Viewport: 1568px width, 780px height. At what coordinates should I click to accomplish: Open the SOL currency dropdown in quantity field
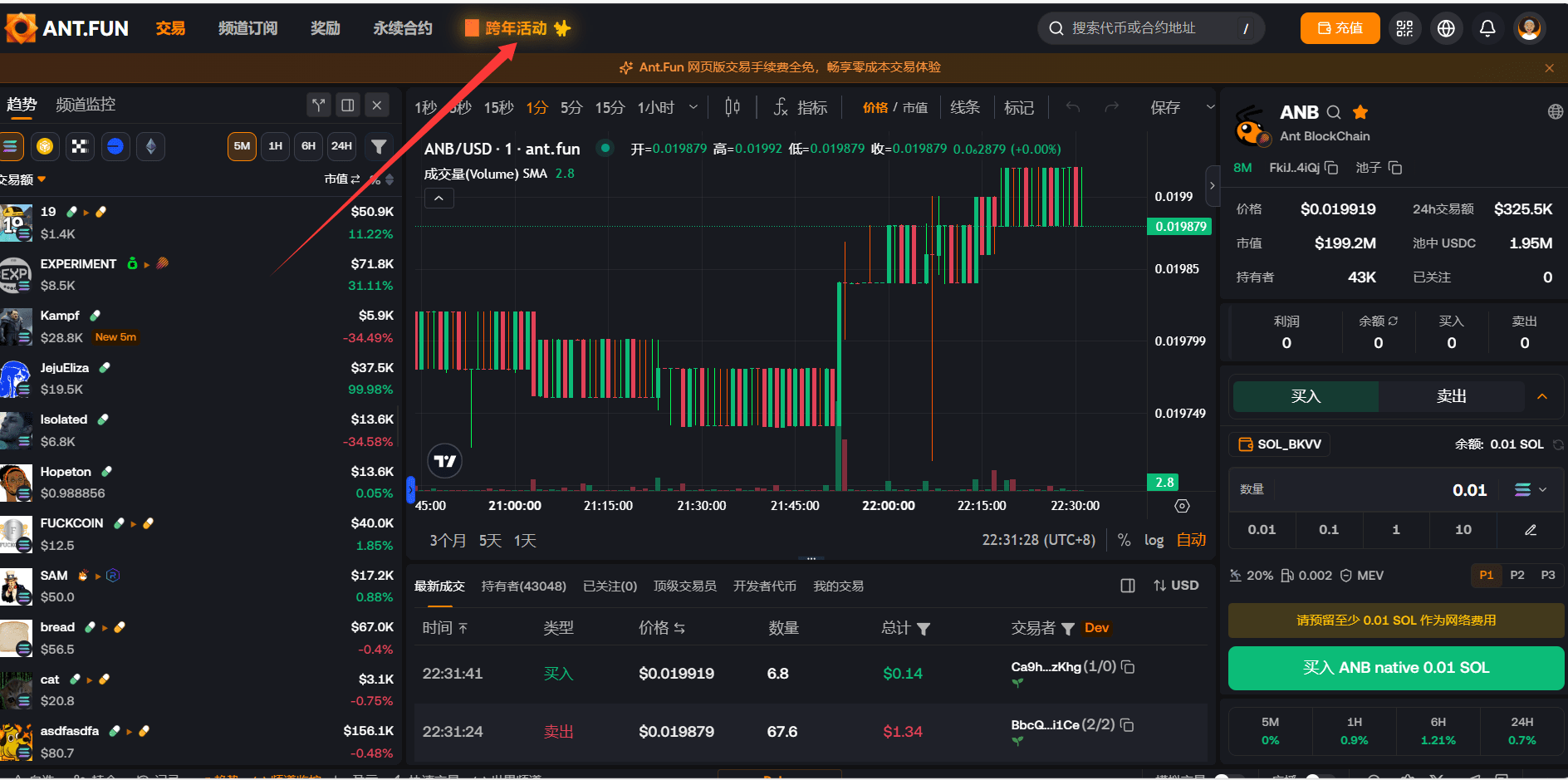pyautogui.click(x=1531, y=490)
